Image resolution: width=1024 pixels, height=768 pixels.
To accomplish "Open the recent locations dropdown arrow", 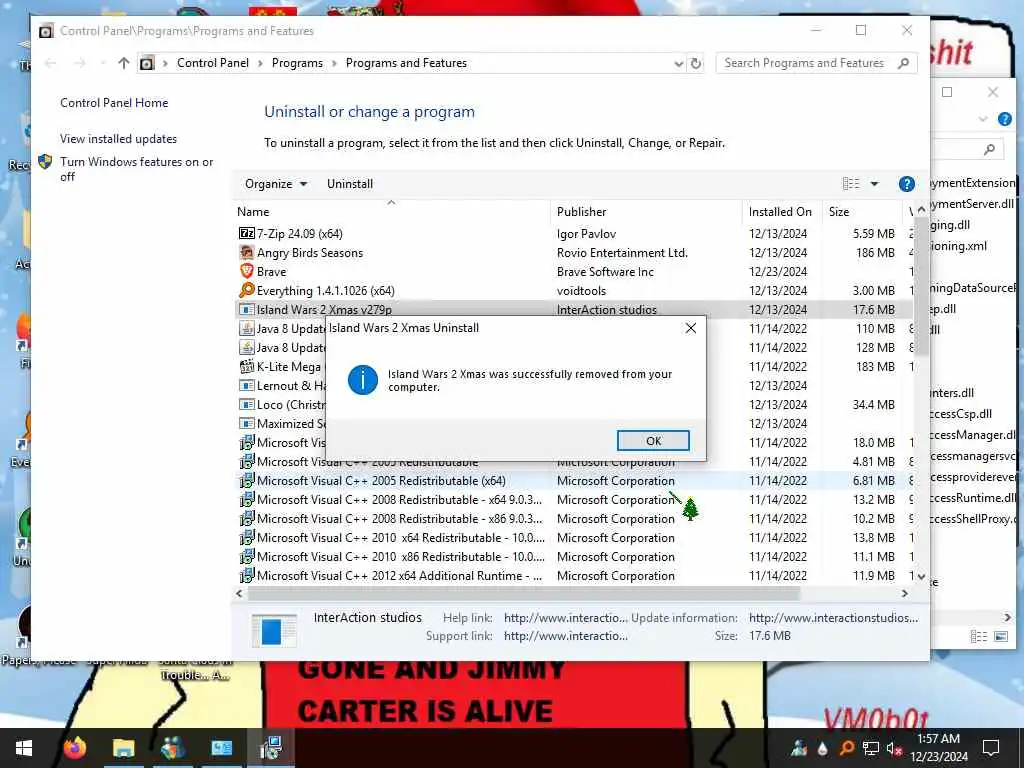I will [x=103, y=63].
